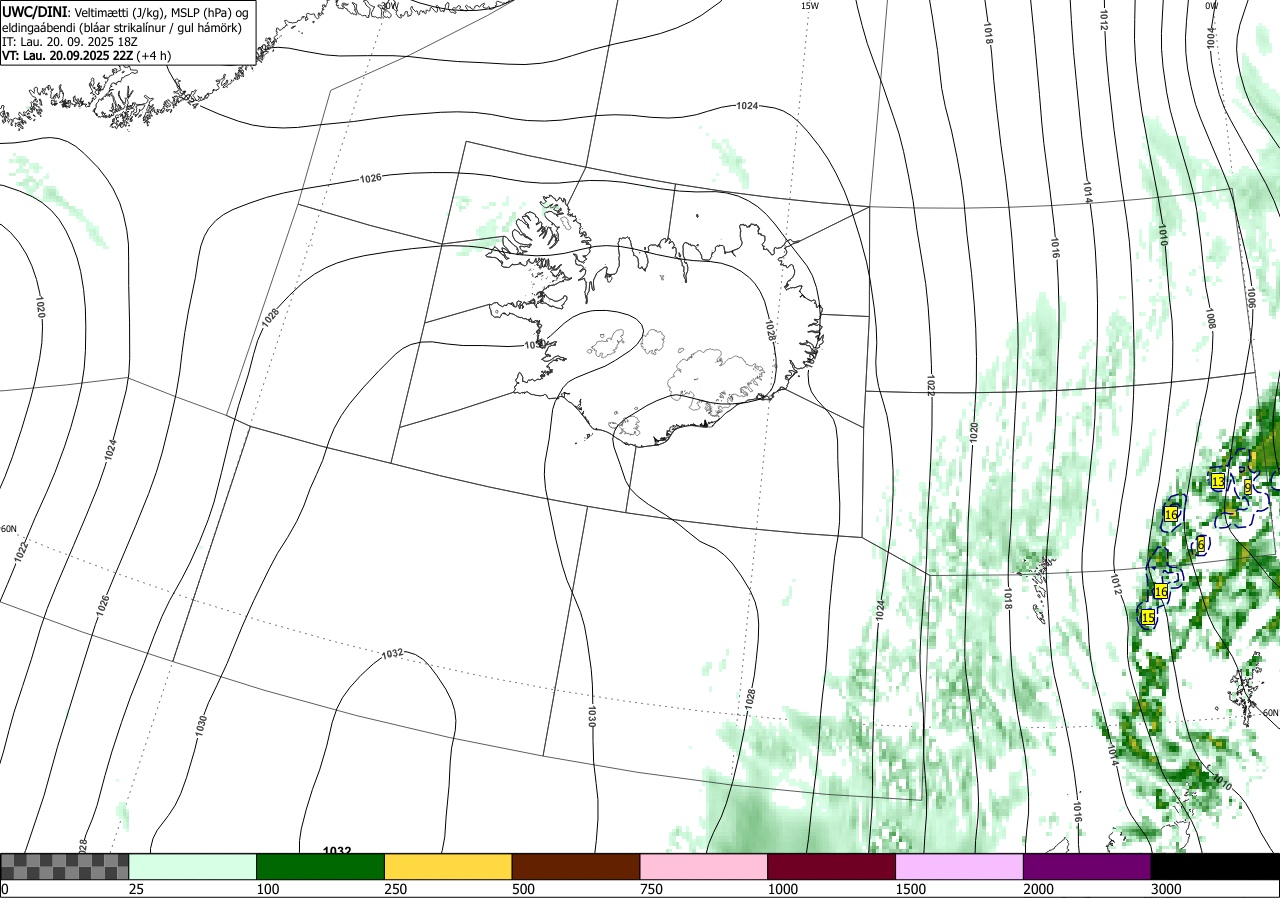The height and width of the screenshot is (898, 1280).
Task: Select the black above-3000 legend swatch
Action: tap(1215, 866)
